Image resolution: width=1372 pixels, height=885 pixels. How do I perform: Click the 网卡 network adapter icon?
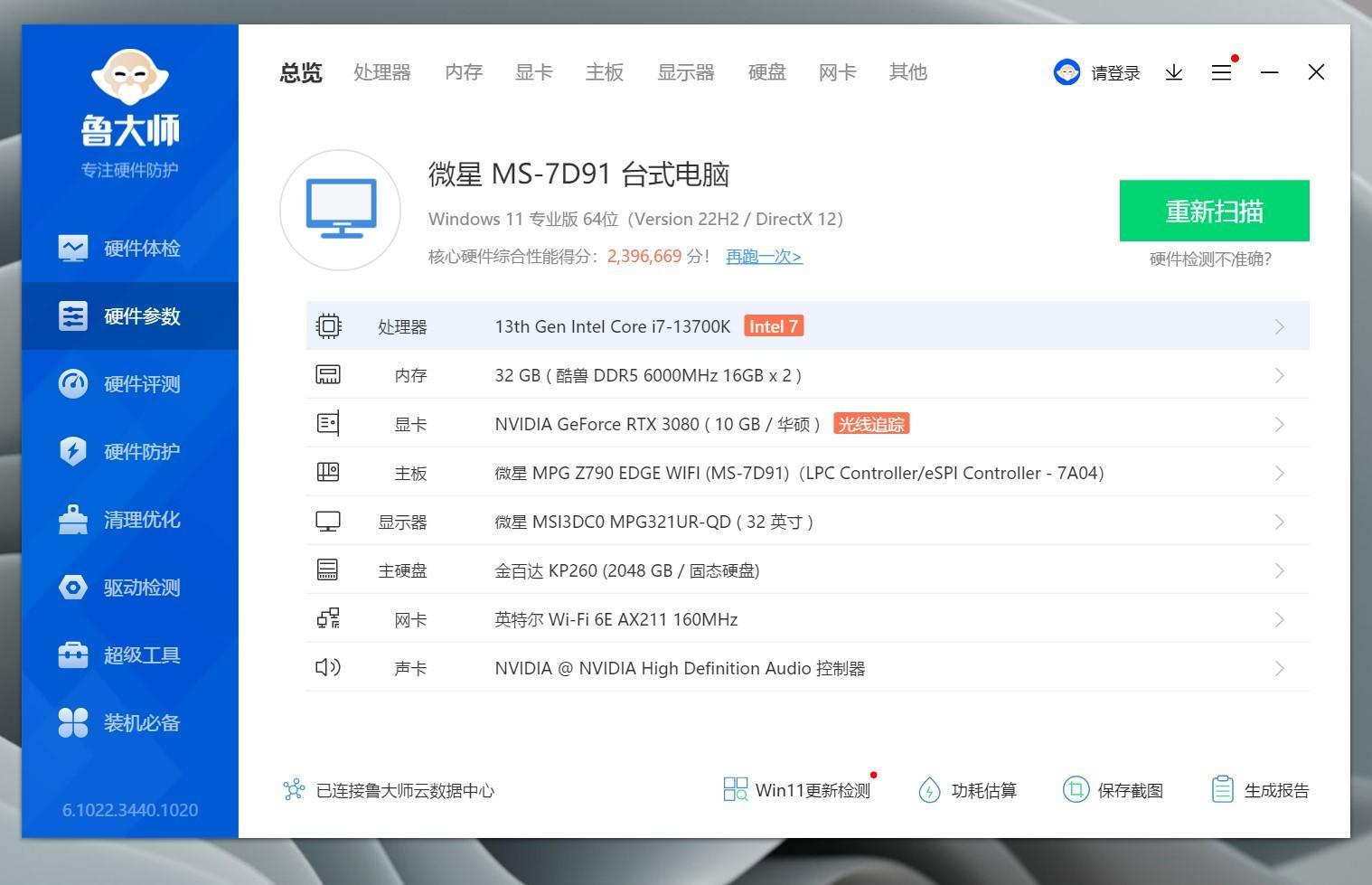(328, 618)
